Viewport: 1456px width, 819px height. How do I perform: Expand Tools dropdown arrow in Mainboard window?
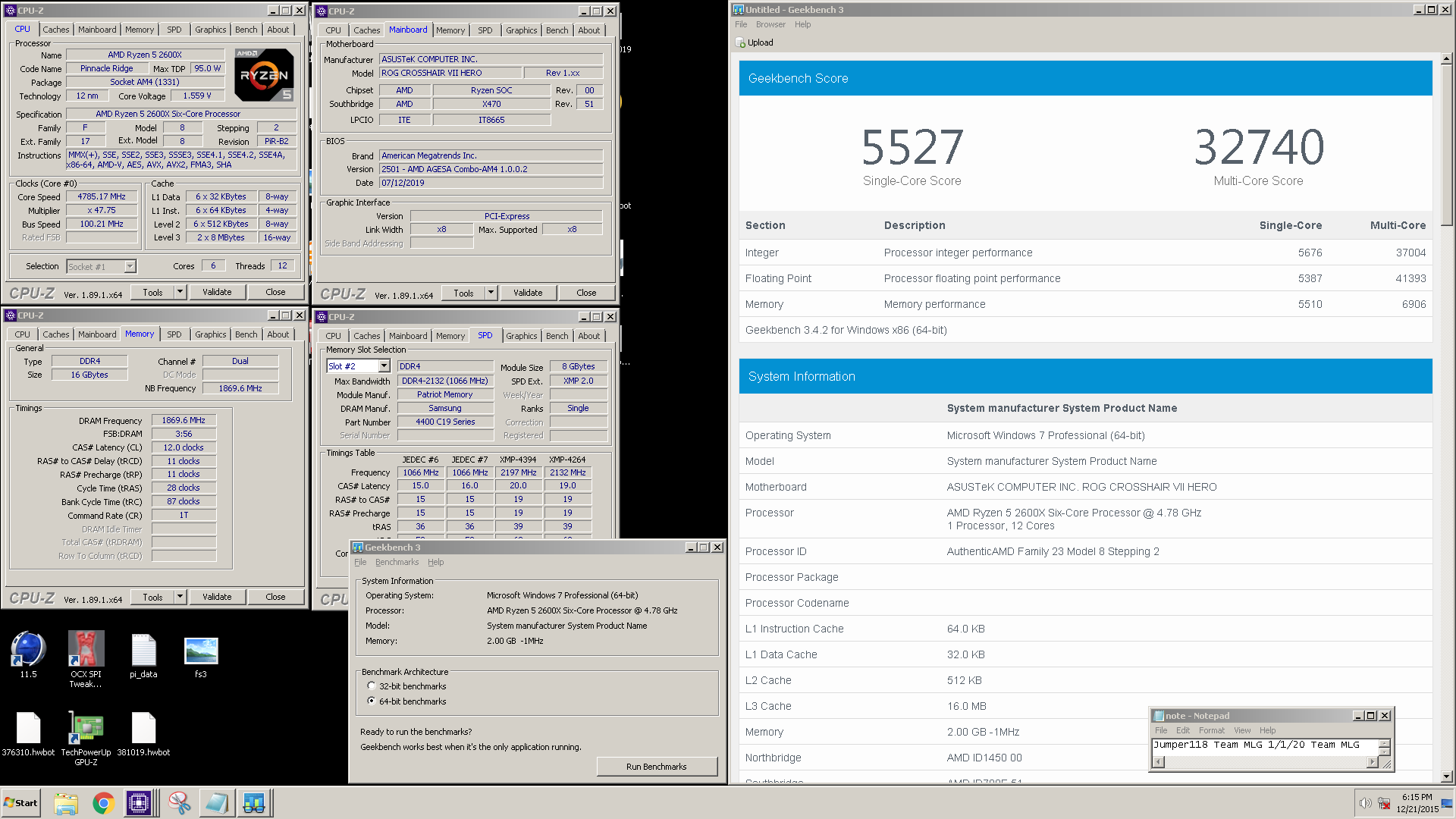[491, 293]
